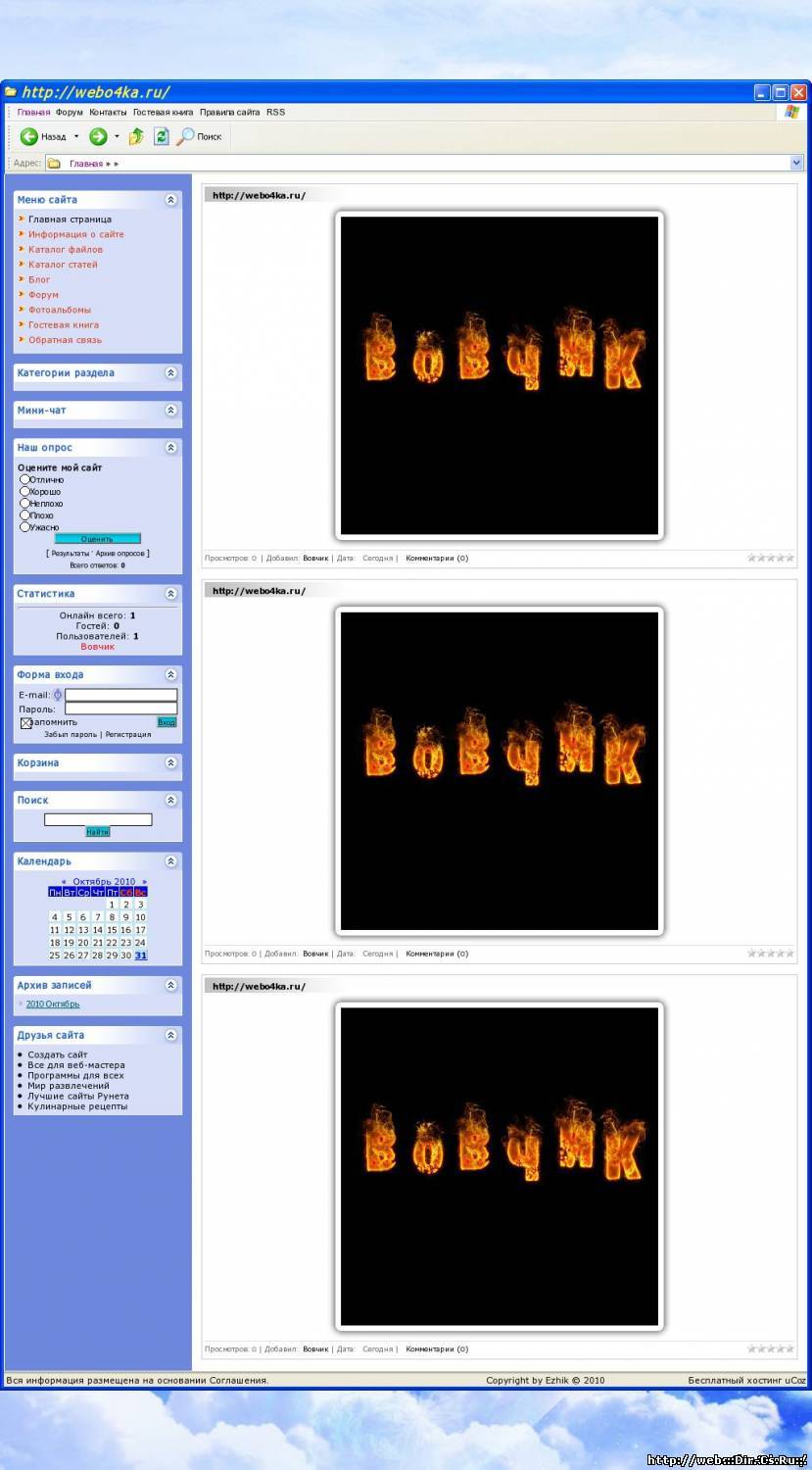Click the Refresh page toolbar icon

pyautogui.click(x=161, y=137)
